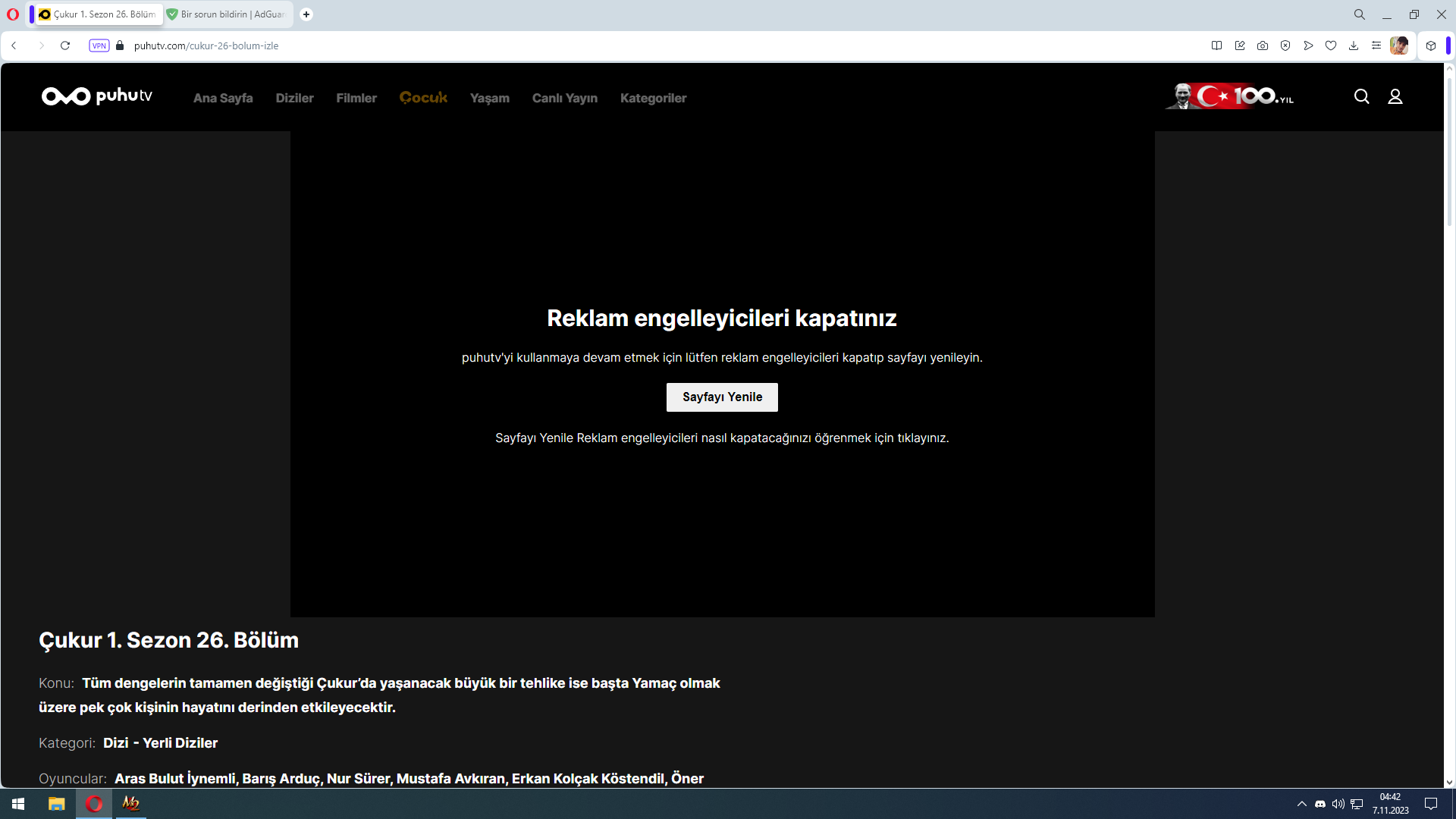Open the puhutv search icon
The width and height of the screenshot is (1456, 819).
coord(1361,97)
